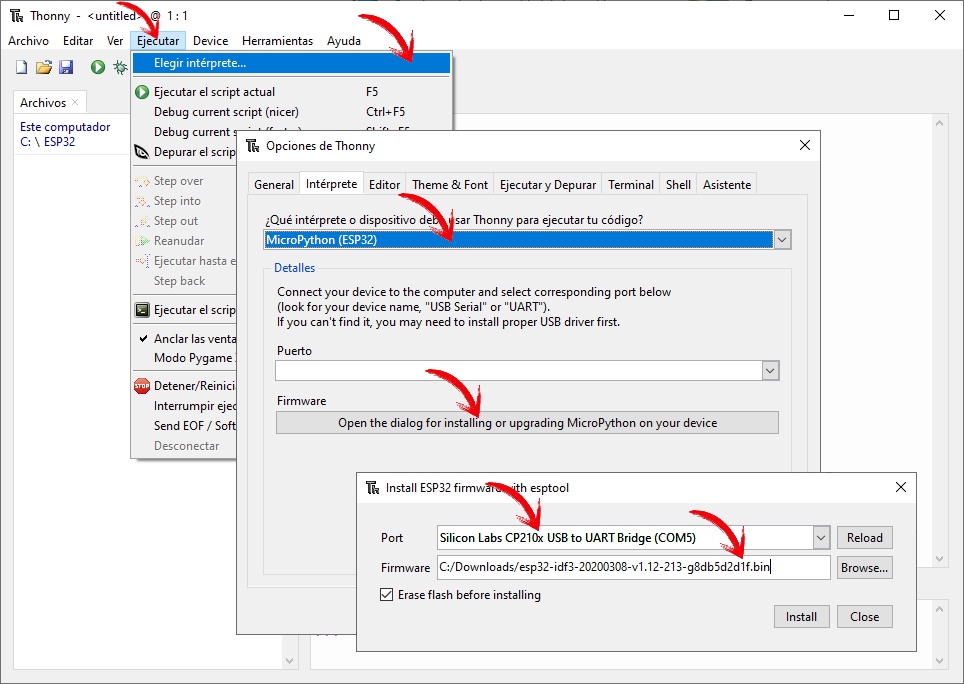Close the Install ESP32 firmware dialog window
964x684 pixels.
[x=901, y=487]
